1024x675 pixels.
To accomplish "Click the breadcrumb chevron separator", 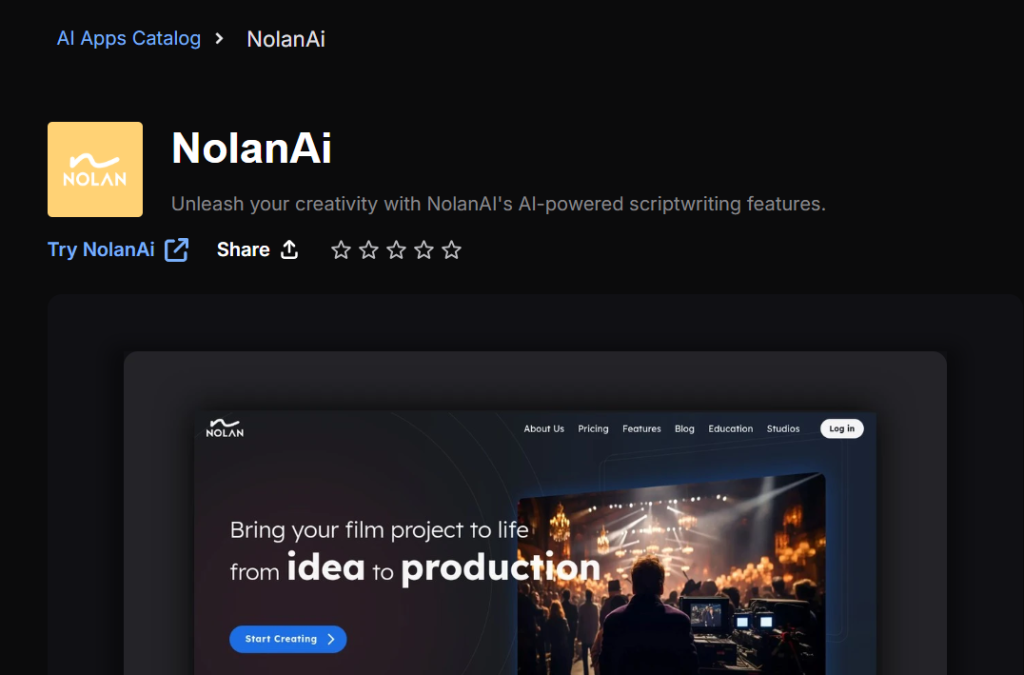I will [219, 39].
